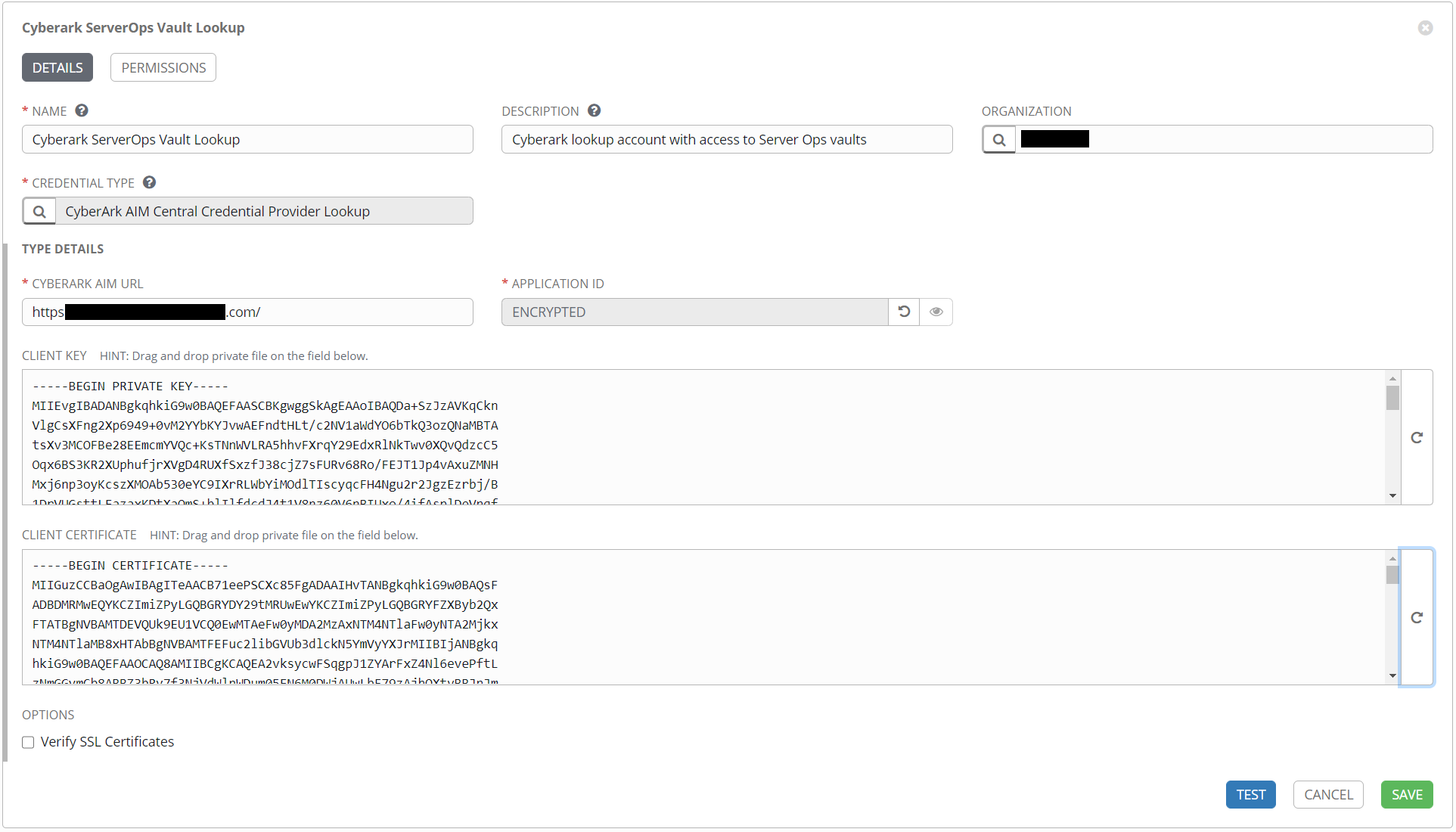Click into the Description input field

(x=727, y=139)
